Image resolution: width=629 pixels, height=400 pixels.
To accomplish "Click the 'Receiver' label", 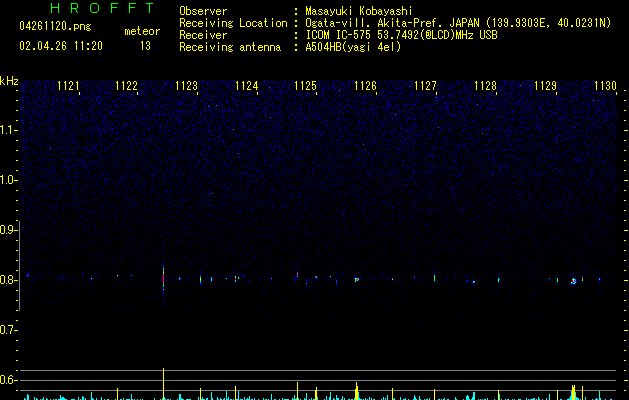I will point(203,35).
